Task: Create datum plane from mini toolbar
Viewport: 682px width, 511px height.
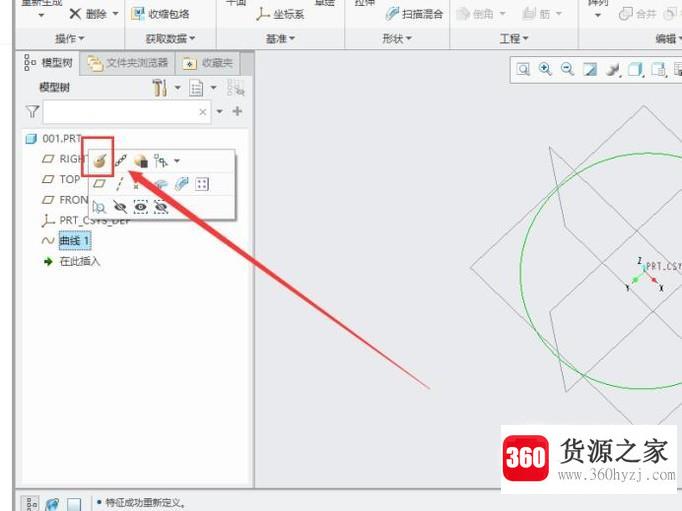Action: pos(100,184)
